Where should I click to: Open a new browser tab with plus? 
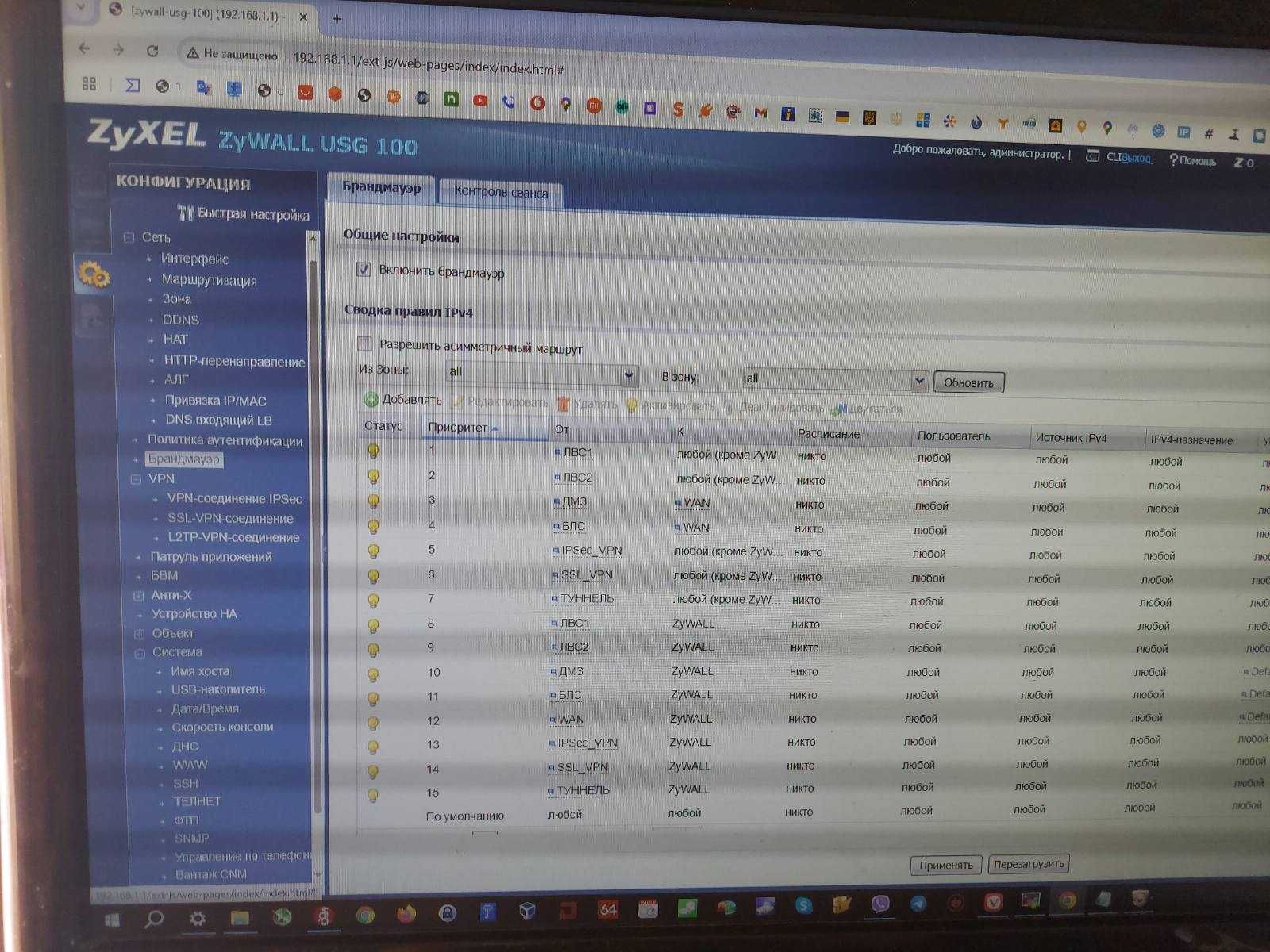click(x=337, y=18)
